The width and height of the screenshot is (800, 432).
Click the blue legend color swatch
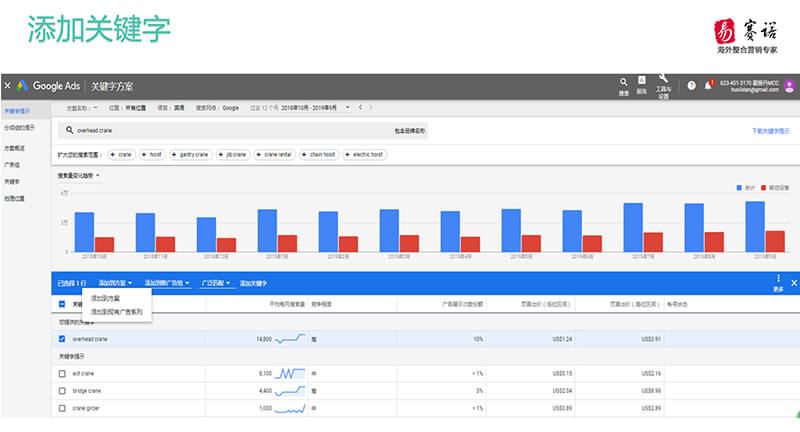click(739, 188)
